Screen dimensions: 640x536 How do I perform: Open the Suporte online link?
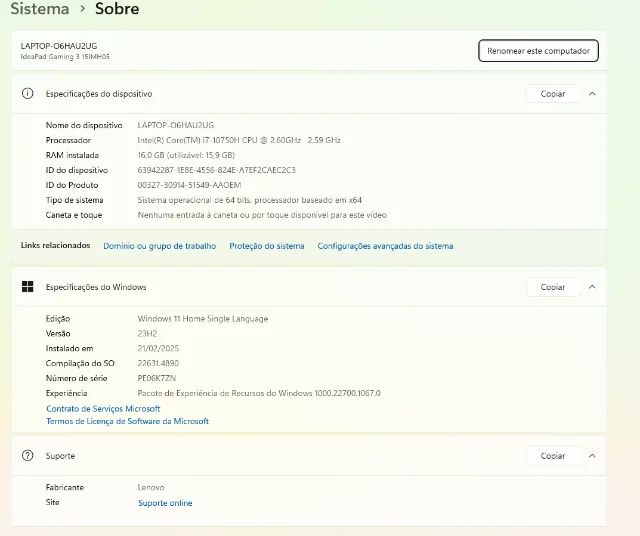[x=165, y=503]
